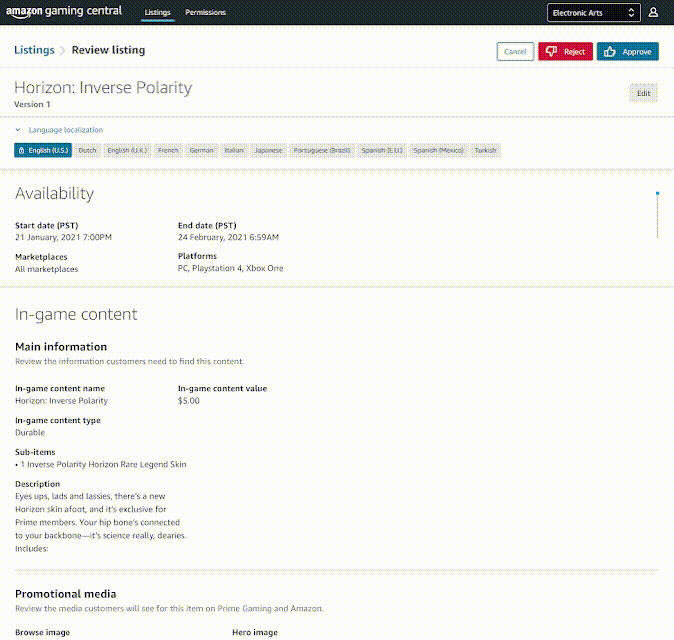Approve the listing
Image resolution: width=674 pixels, height=640 pixels.
click(x=628, y=52)
